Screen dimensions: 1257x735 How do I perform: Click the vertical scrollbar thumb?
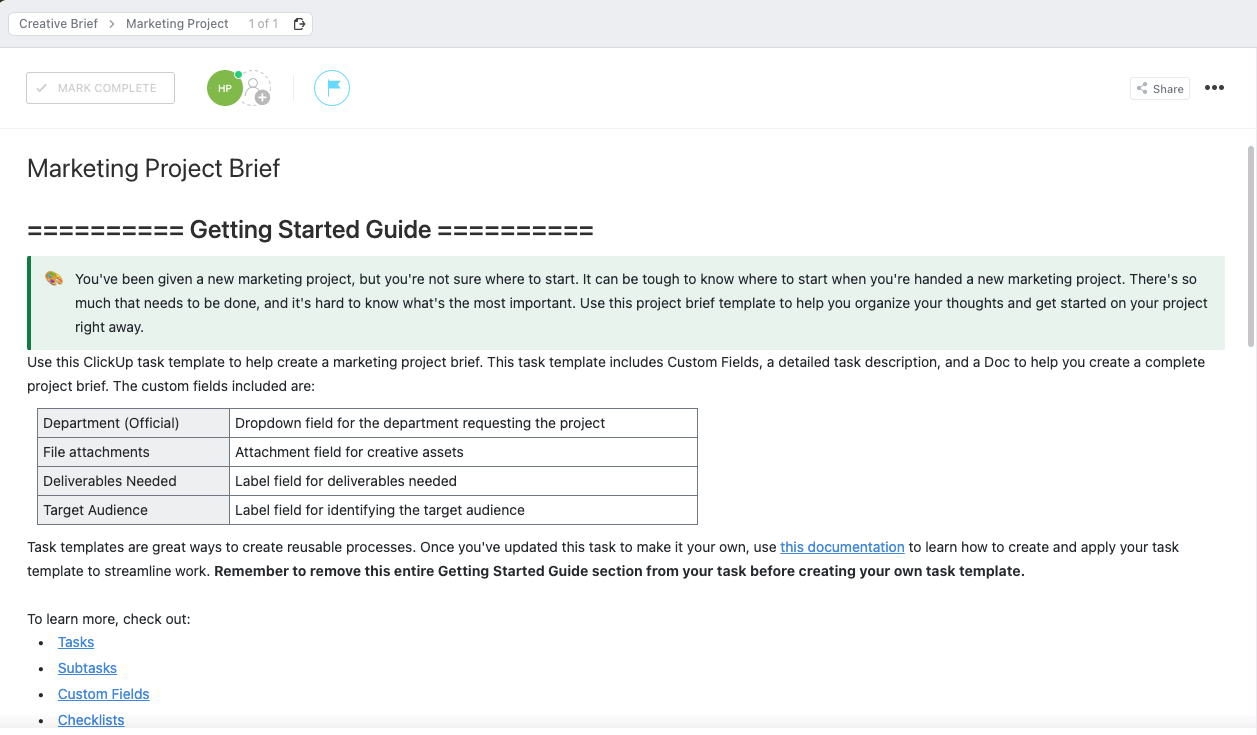pyautogui.click(x=1250, y=245)
